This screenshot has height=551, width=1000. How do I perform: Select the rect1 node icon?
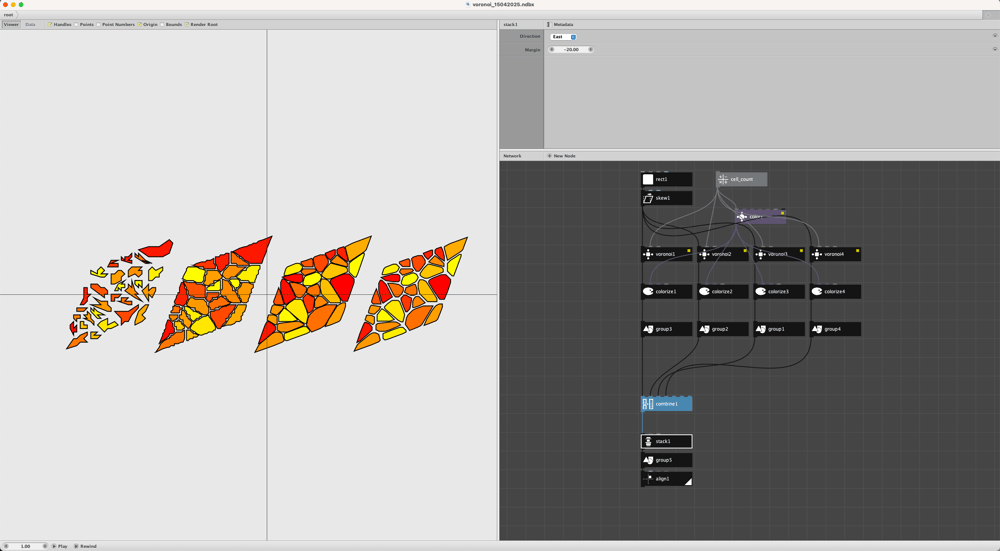[648, 179]
